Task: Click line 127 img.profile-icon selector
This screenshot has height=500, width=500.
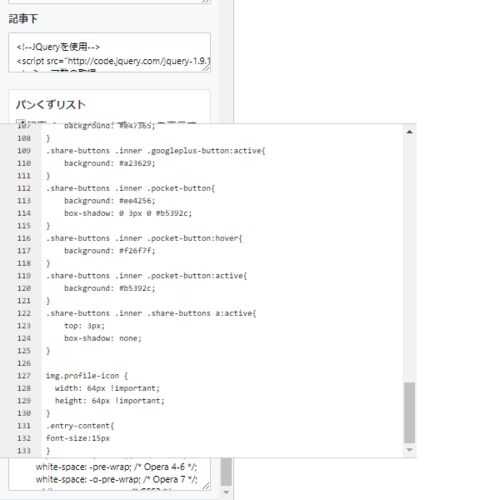Action: pyautogui.click(x=87, y=376)
